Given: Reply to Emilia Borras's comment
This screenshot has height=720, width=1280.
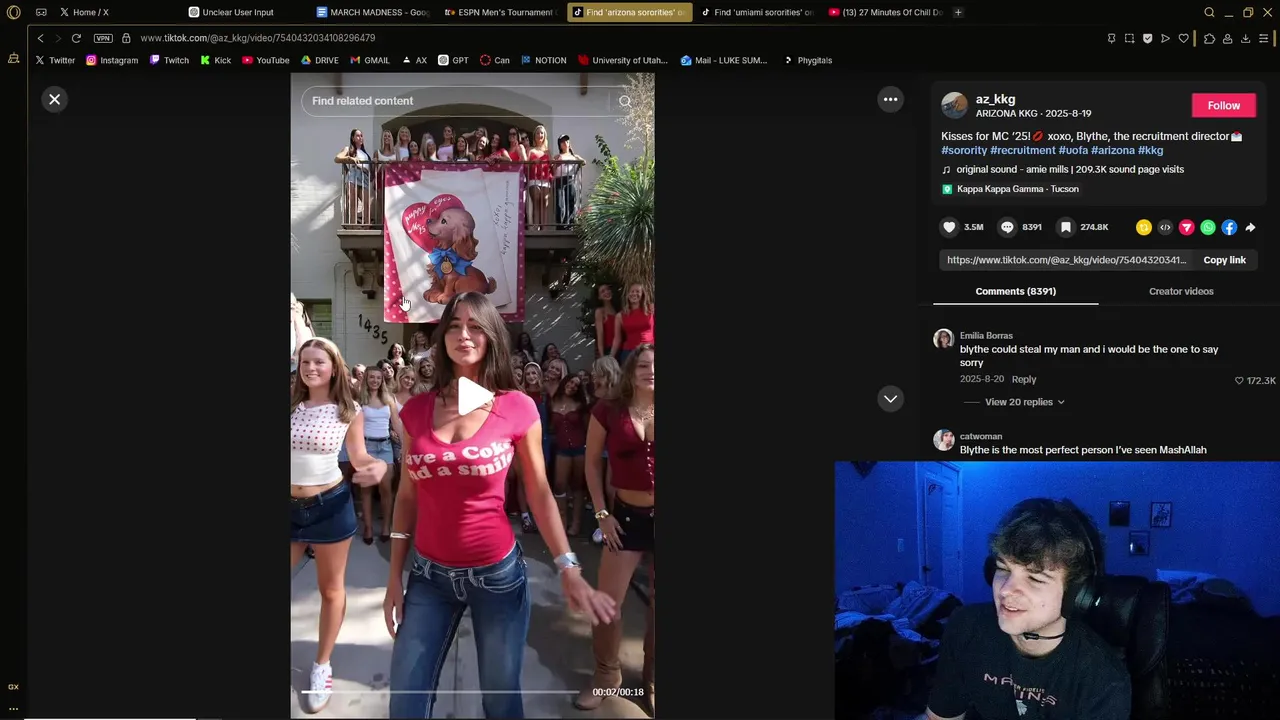Looking at the screenshot, I should tap(1023, 379).
